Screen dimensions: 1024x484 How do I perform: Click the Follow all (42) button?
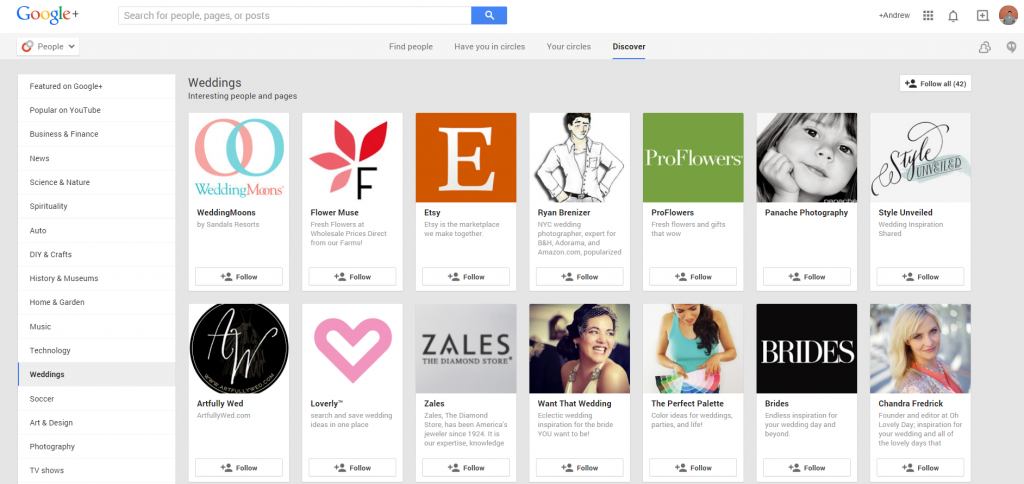point(935,84)
